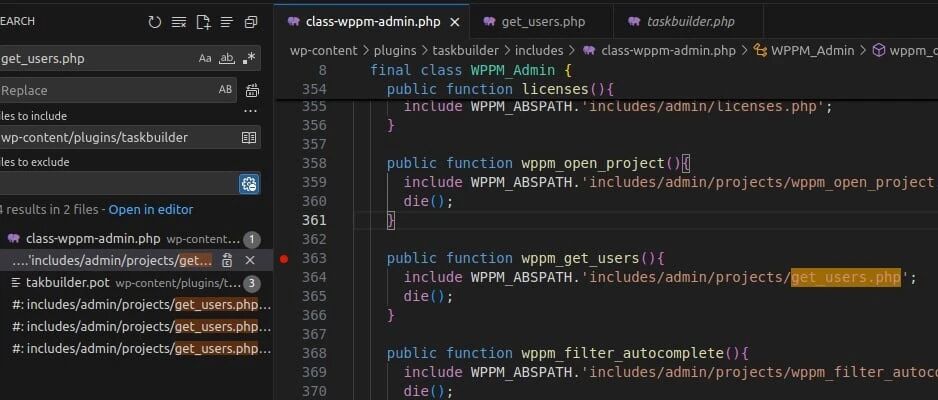Click class-wppm-admin.php tab PHP icon

tap(293, 22)
